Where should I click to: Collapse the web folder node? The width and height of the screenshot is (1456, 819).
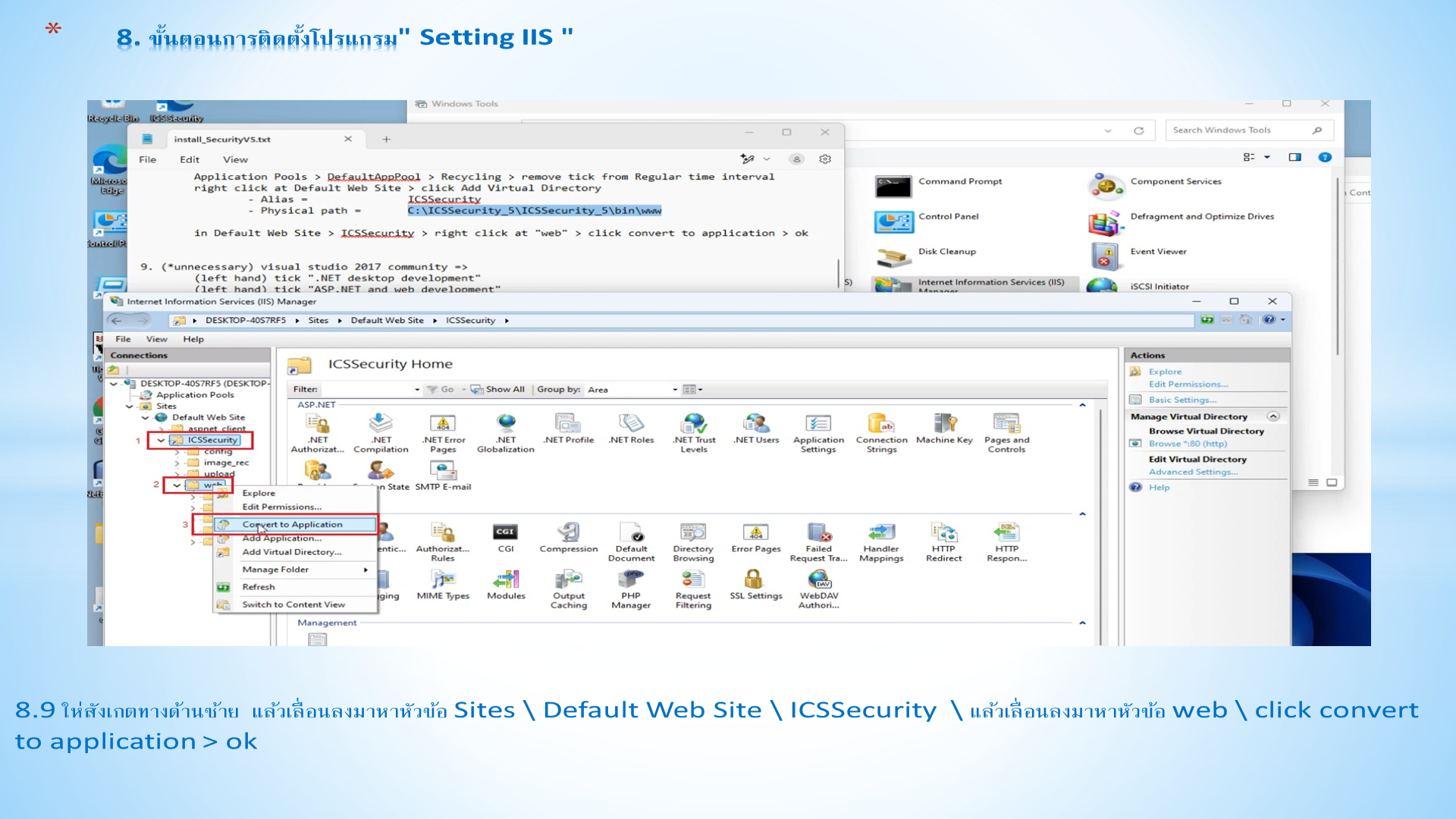tap(177, 485)
